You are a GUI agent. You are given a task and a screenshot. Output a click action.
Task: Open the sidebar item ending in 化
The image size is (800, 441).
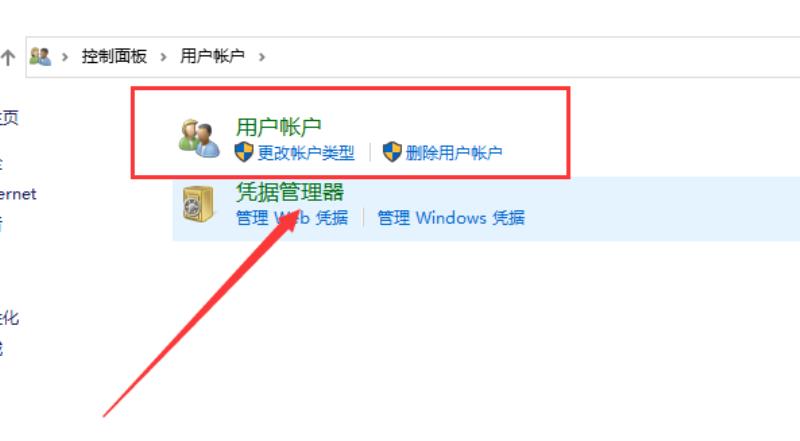pos(9,317)
